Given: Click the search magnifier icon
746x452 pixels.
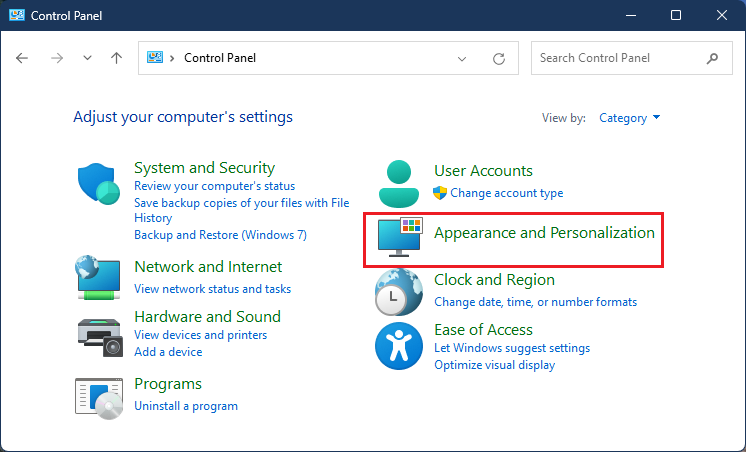Looking at the screenshot, I should (712, 58).
